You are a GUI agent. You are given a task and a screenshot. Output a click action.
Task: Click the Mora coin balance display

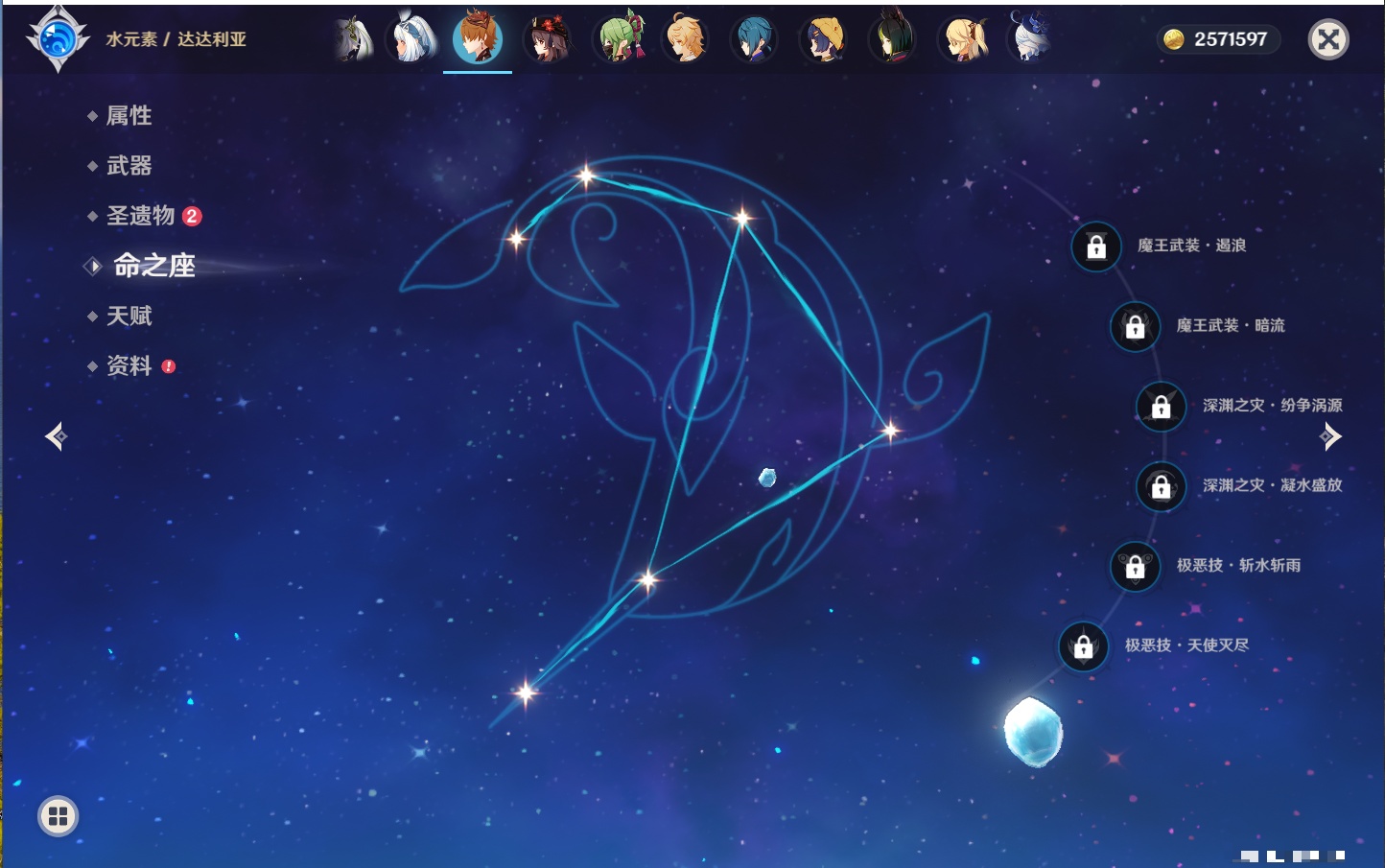1217,39
